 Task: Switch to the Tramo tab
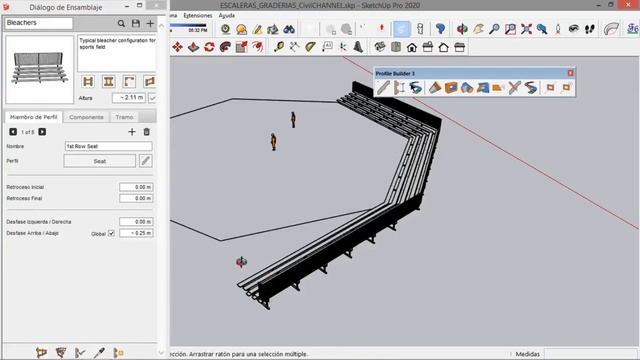coord(124,117)
